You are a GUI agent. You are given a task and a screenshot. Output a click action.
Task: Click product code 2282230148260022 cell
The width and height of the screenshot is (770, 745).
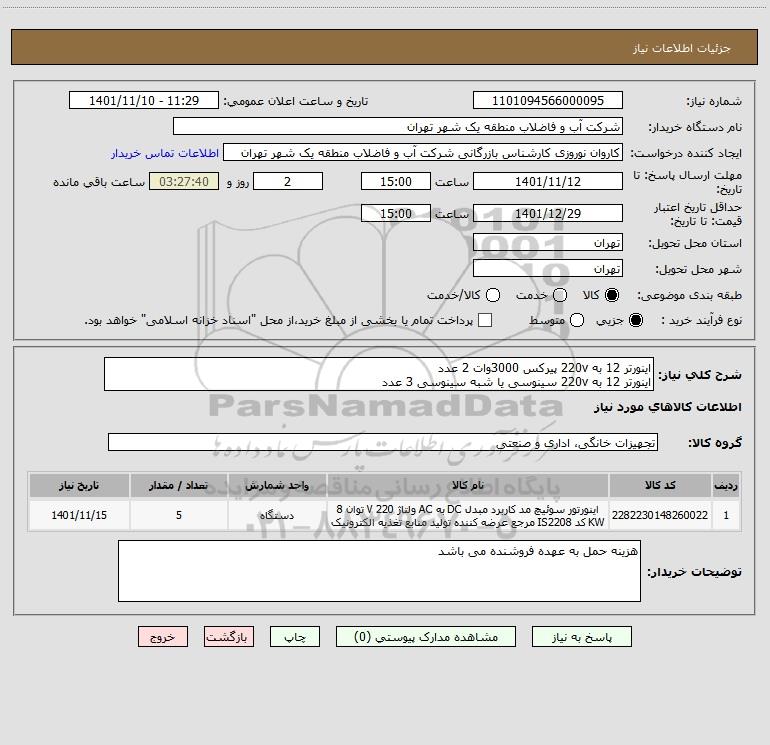660,515
